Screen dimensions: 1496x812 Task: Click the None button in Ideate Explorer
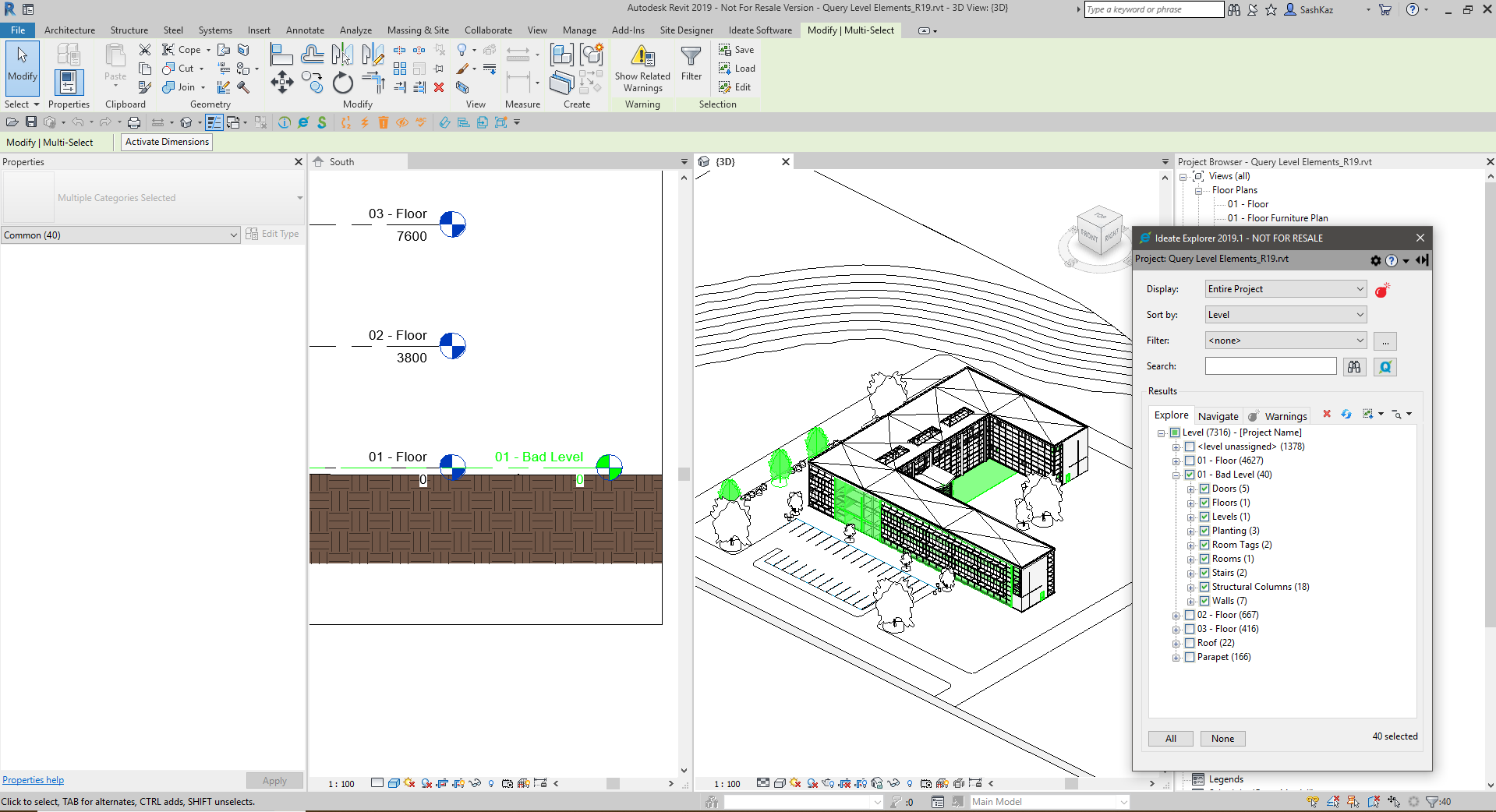tap(1222, 739)
